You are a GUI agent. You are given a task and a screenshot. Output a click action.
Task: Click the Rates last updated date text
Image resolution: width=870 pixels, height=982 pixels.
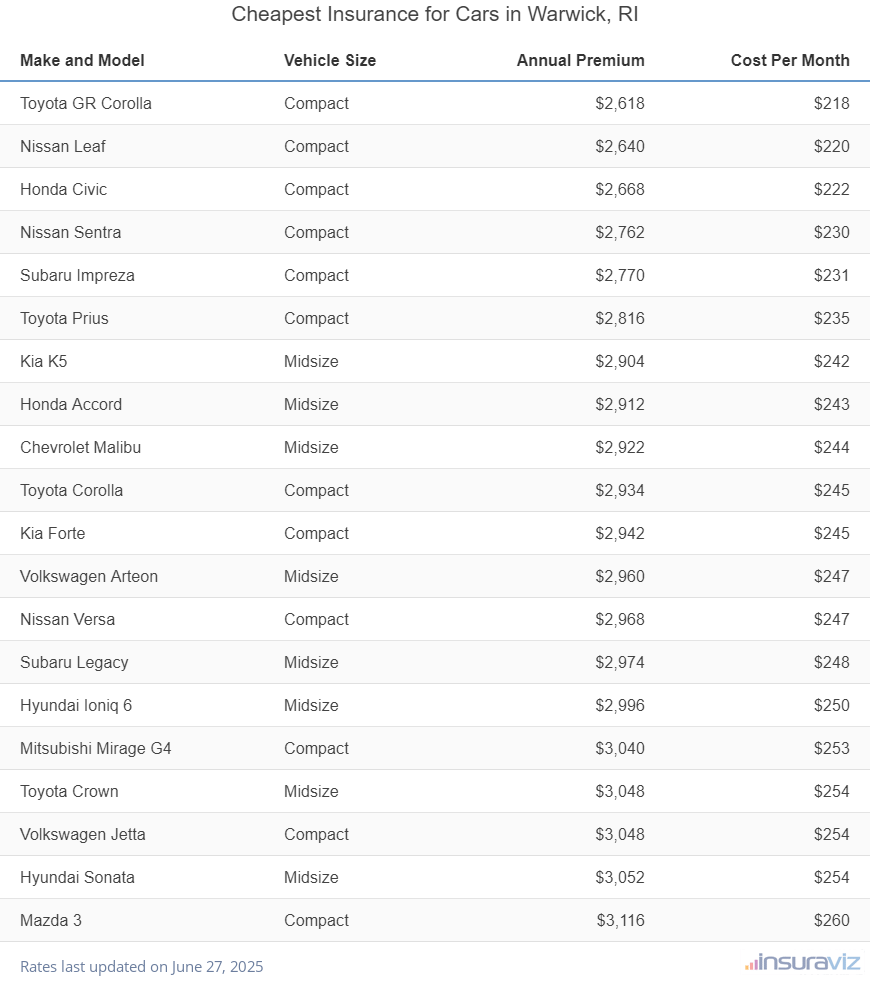point(141,966)
